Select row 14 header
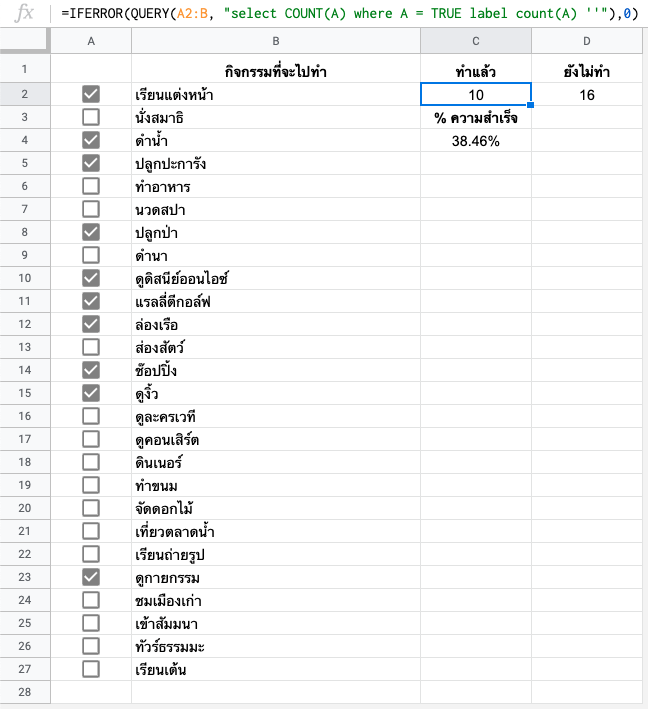This screenshot has height=709, width=648. (x=25, y=370)
